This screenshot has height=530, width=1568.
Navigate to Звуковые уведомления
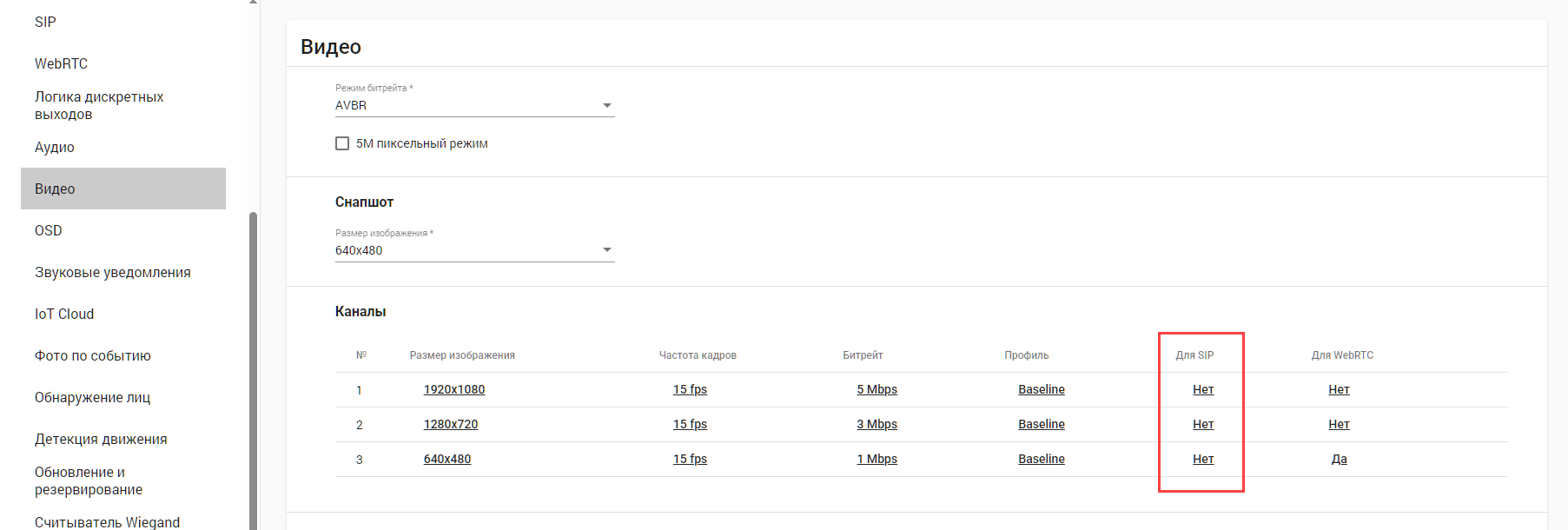tap(113, 272)
